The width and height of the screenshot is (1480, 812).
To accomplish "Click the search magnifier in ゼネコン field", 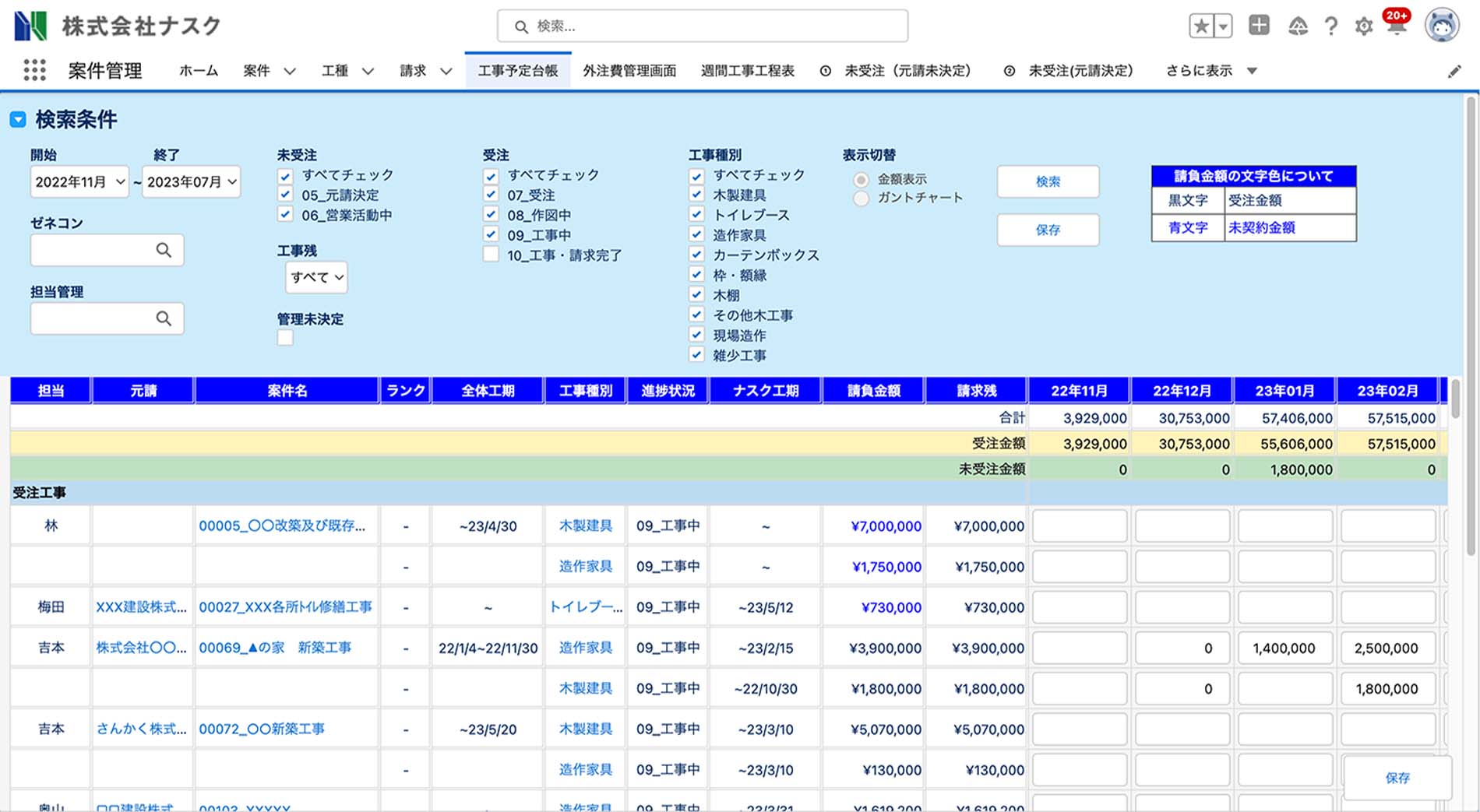I will (164, 250).
